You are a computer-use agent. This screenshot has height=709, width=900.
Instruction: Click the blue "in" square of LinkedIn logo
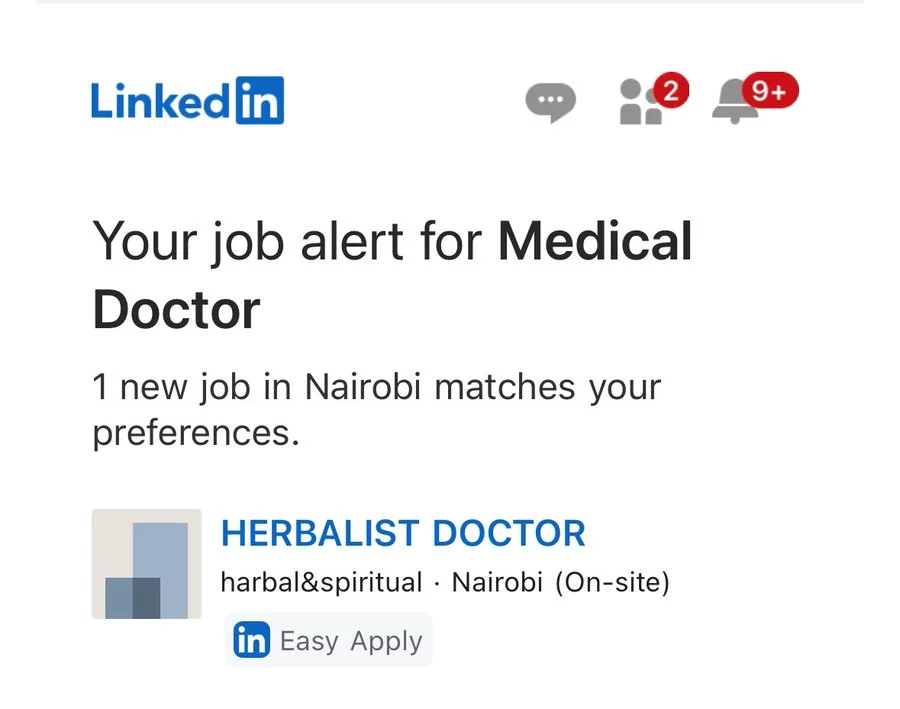tap(259, 101)
